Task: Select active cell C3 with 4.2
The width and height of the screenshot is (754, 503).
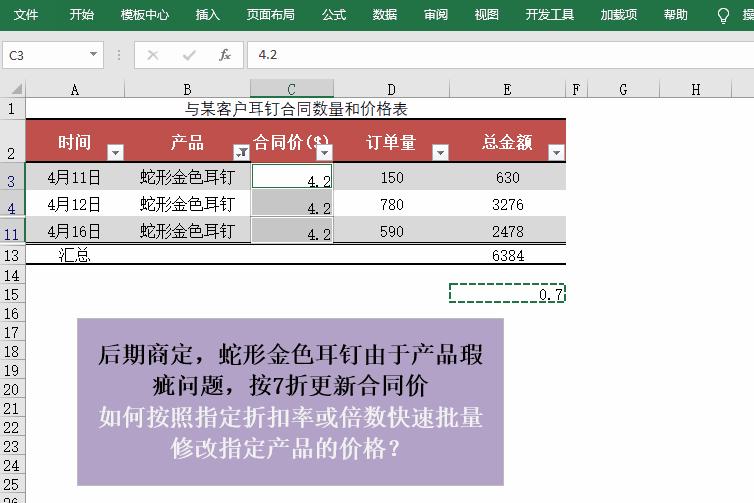Action: tap(292, 176)
